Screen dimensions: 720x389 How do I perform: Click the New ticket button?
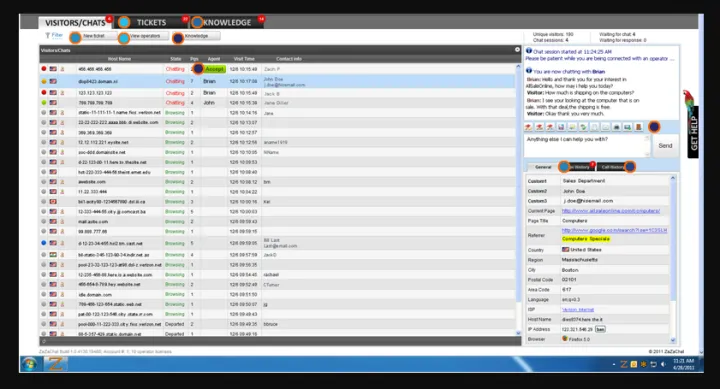pyautogui.click(x=94, y=36)
